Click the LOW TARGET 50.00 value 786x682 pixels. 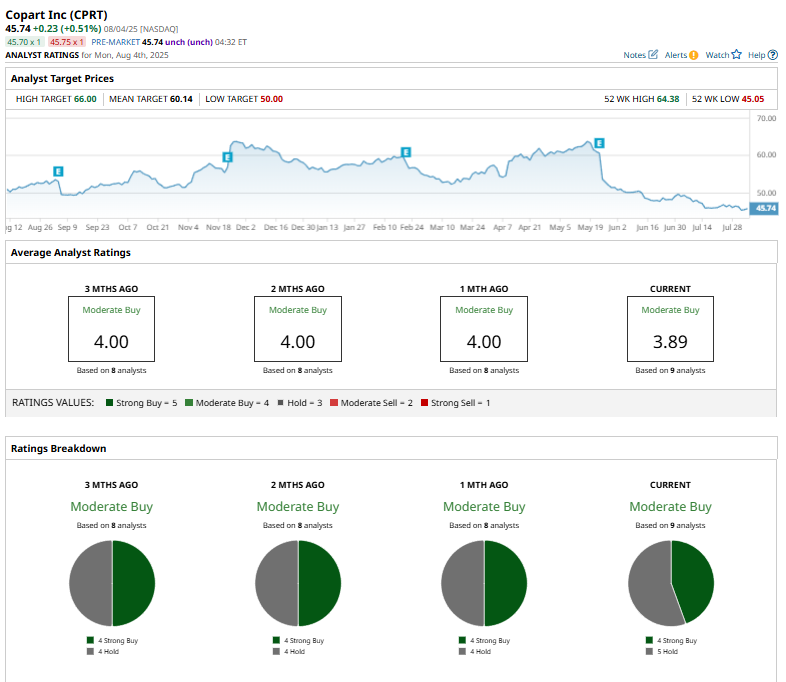point(272,99)
